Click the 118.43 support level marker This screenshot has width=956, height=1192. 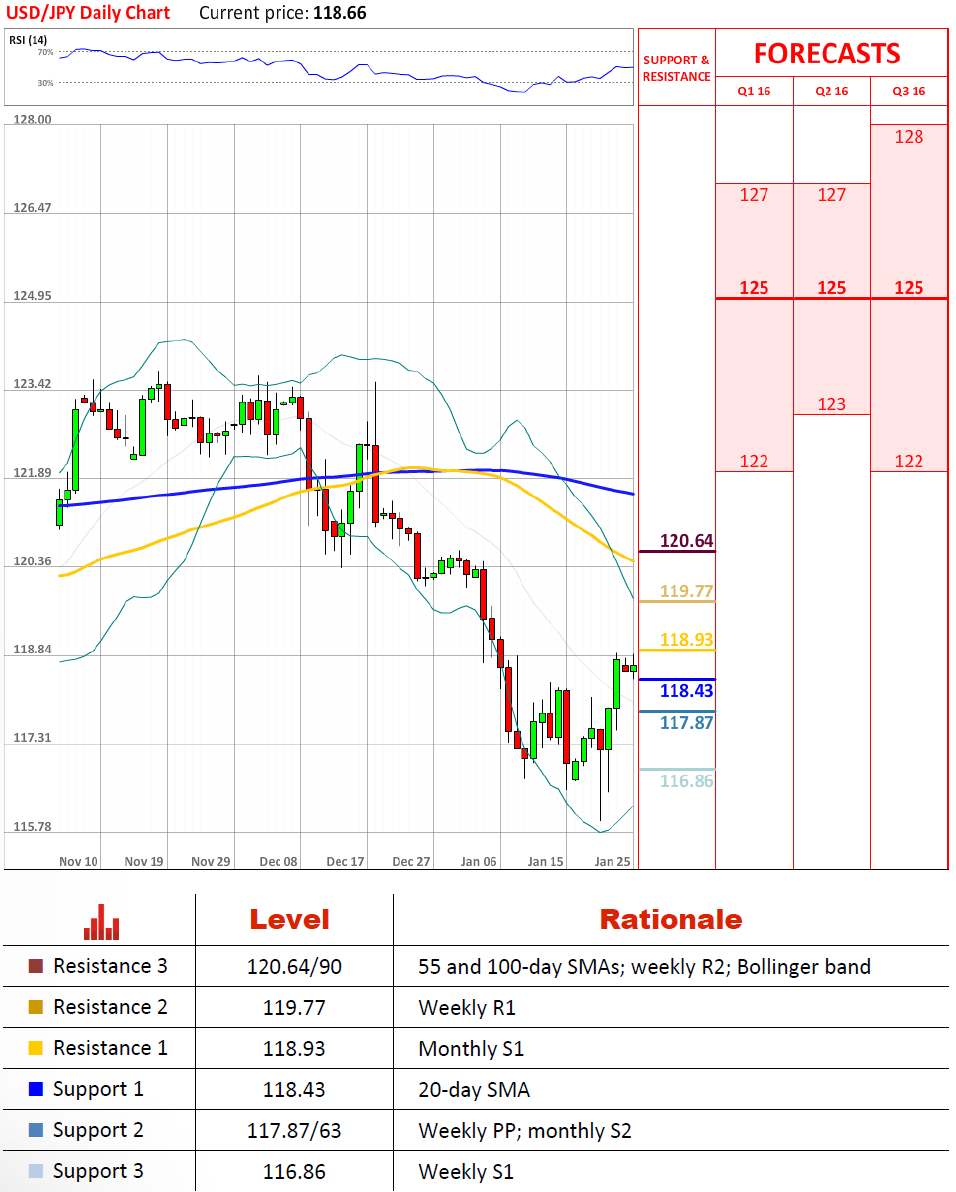(x=686, y=690)
